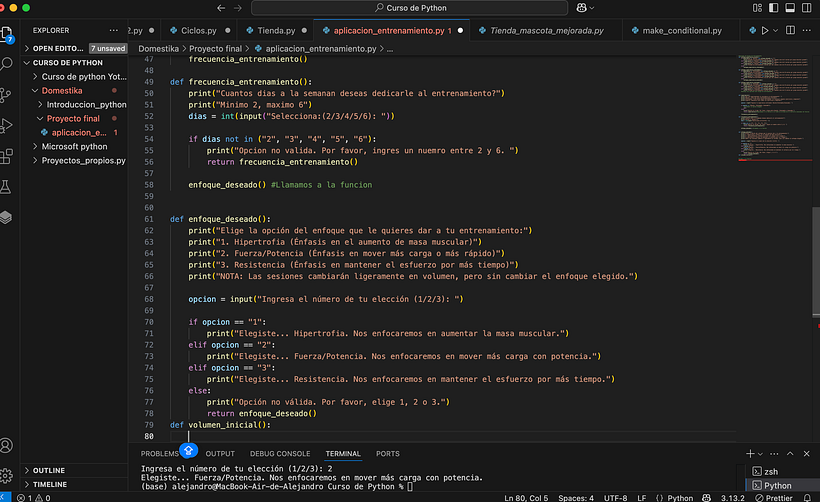Click Proyecto final in the breadcrumb path
820x502 pixels.
(x=215, y=49)
